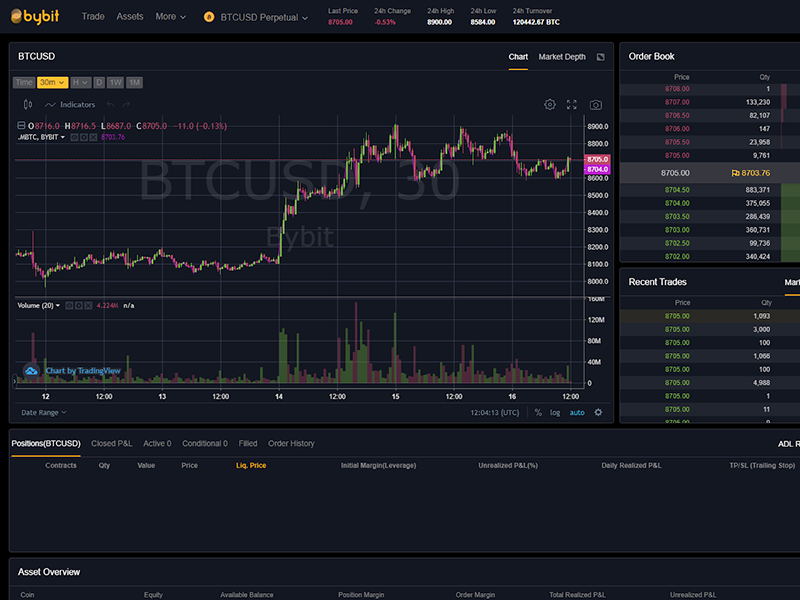Open chart settings gear above chart
Screen dimensions: 800x600
(549, 105)
